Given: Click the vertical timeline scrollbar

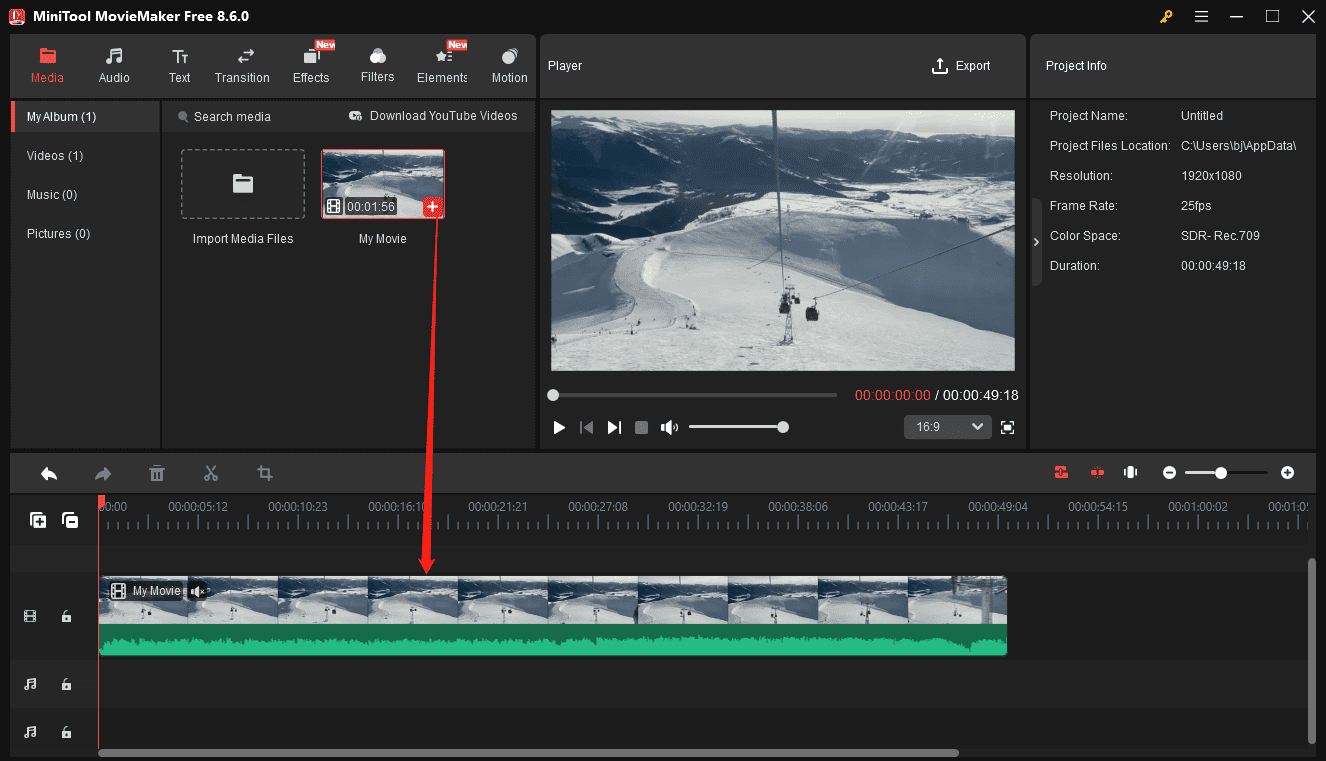Looking at the screenshot, I should pyautogui.click(x=1312, y=651).
